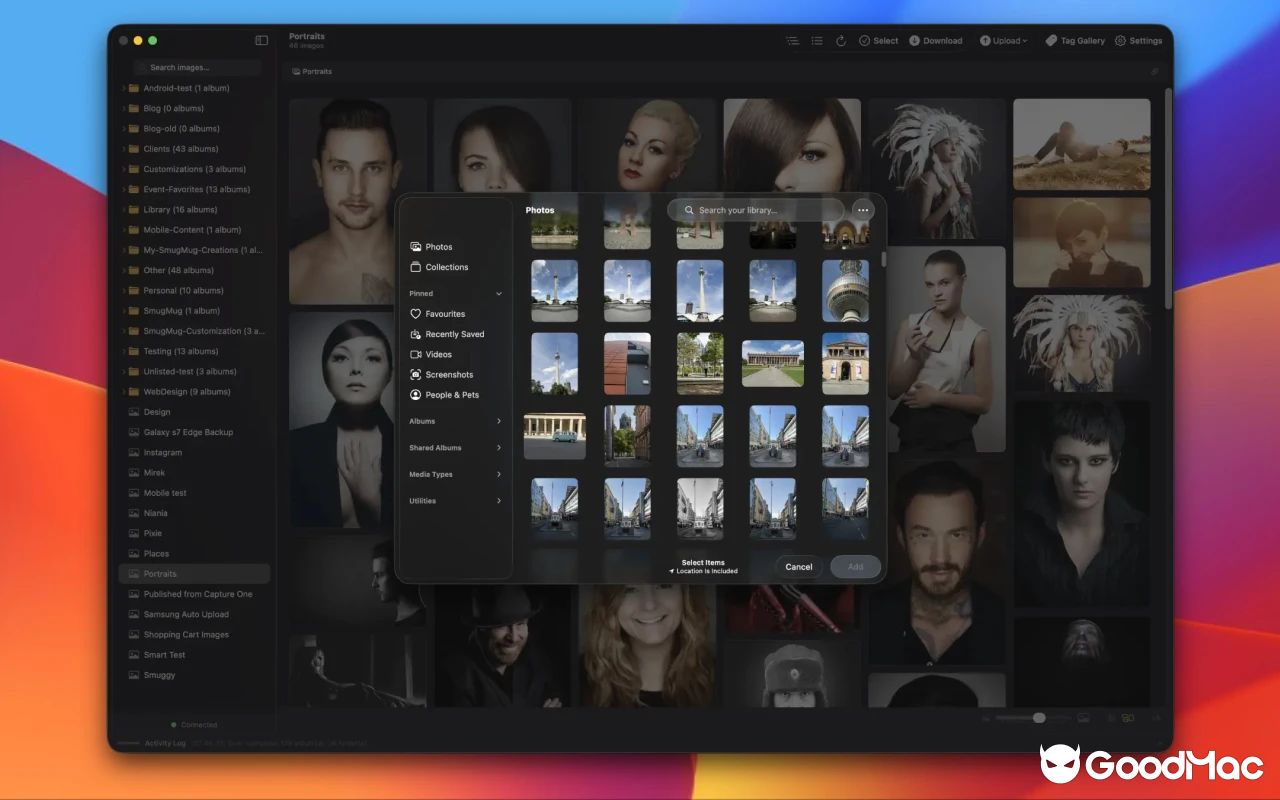Open the Tag Gallery tool
1280x800 pixels.
[1075, 40]
